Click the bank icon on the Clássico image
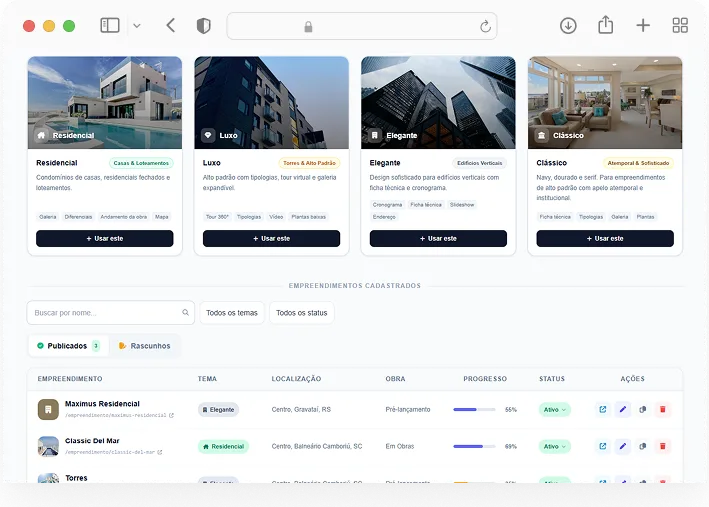 (541, 135)
